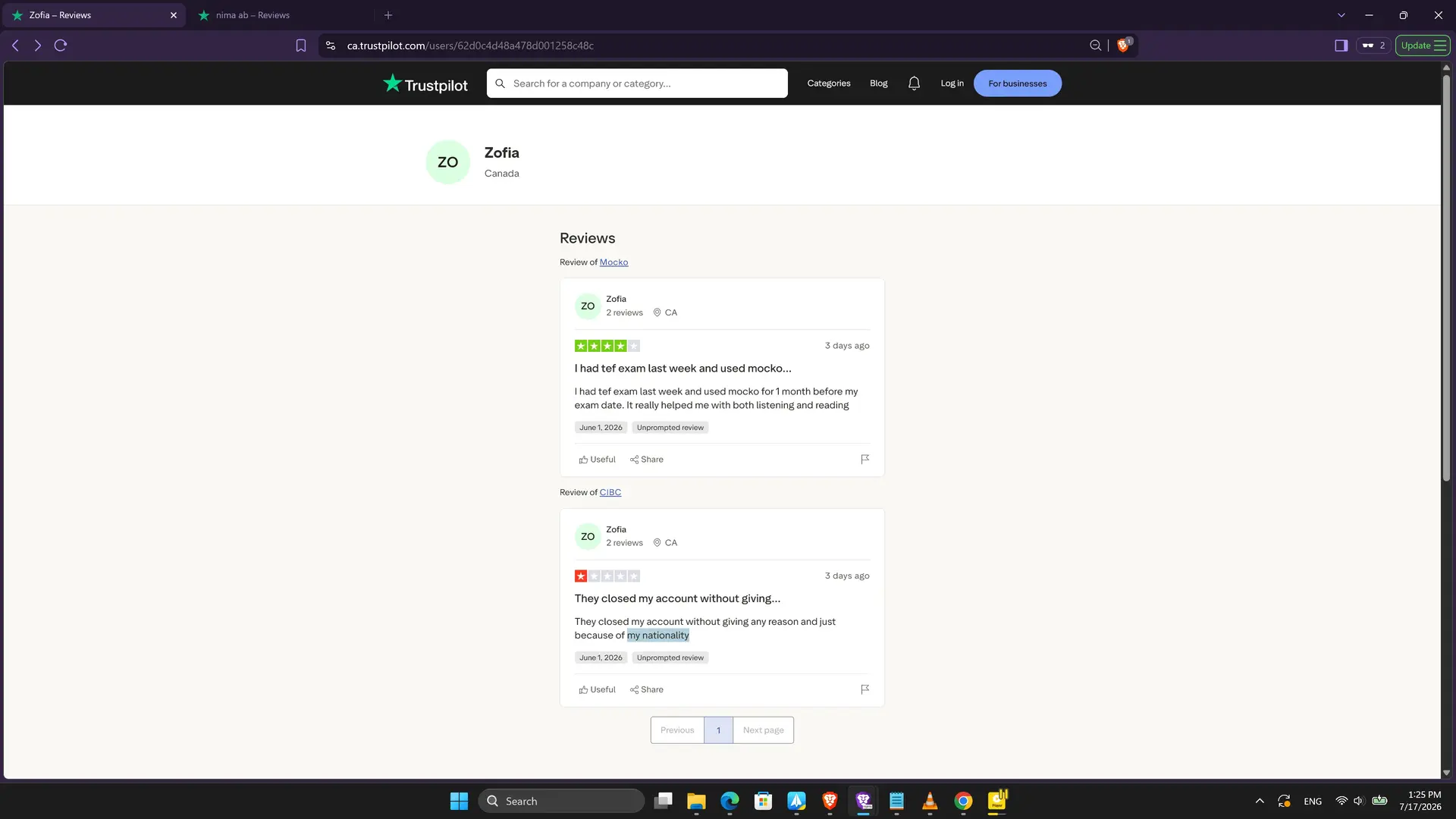Click the Previous page button
This screenshot has height=819, width=1456.
pos(677,730)
